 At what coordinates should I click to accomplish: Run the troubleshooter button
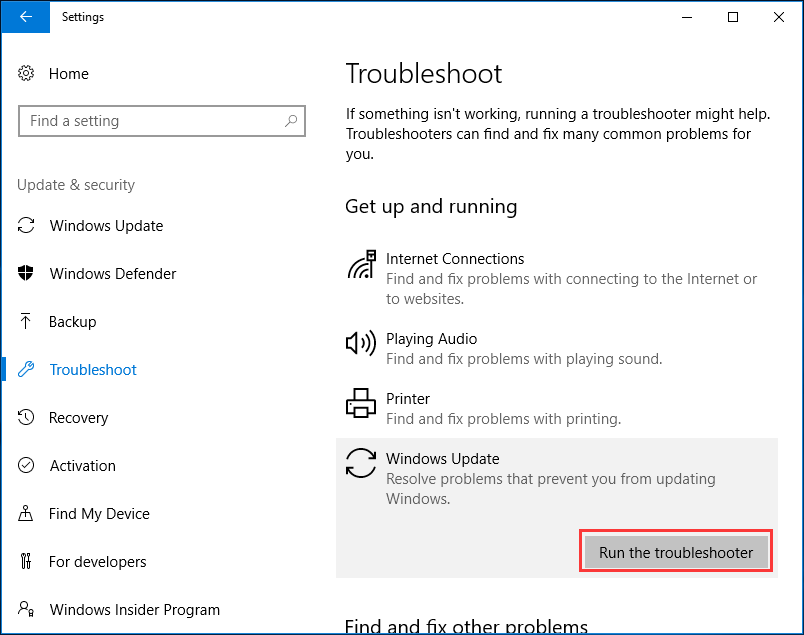coord(676,552)
